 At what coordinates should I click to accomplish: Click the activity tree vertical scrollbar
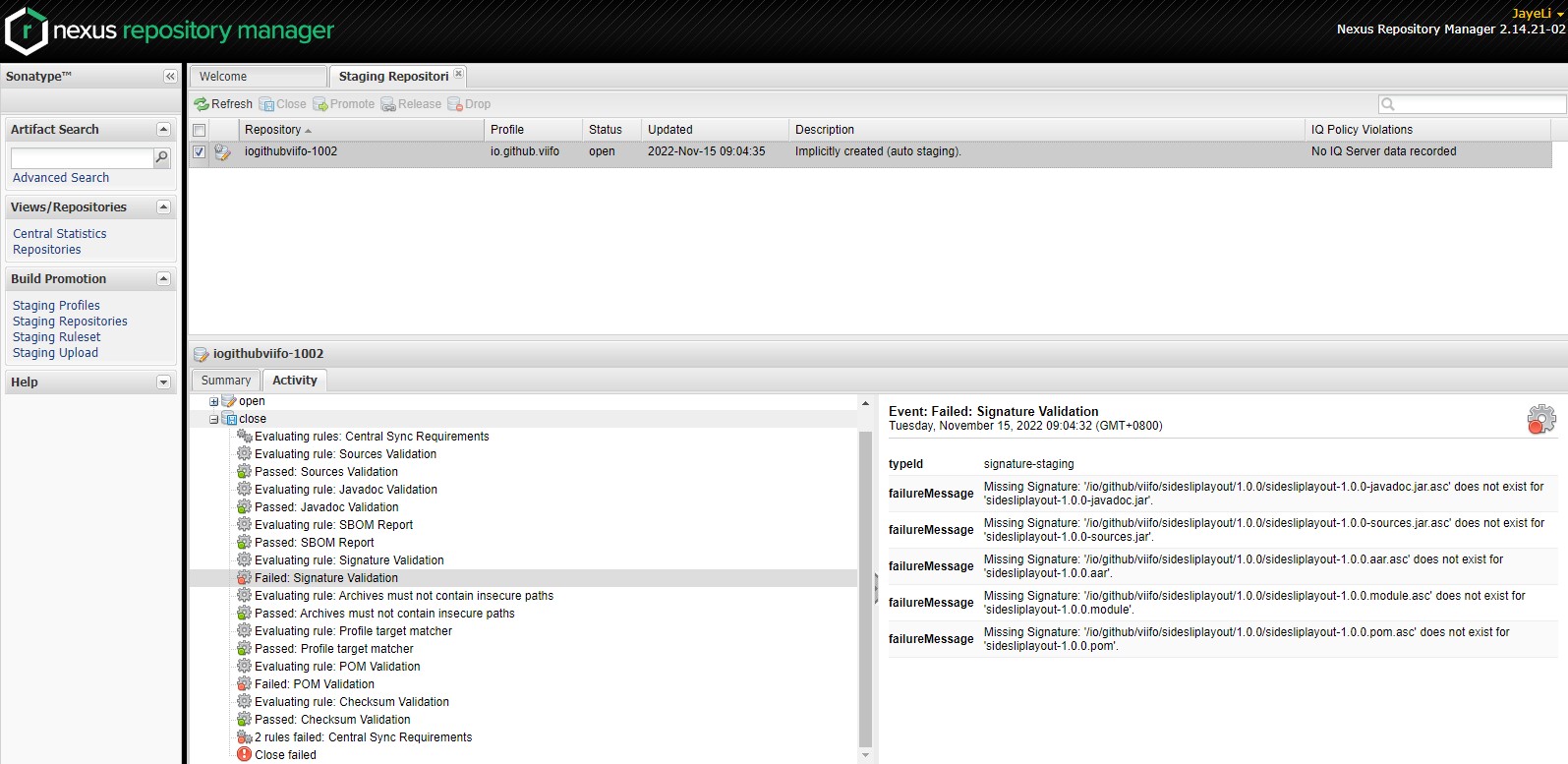(x=865, y=589)
